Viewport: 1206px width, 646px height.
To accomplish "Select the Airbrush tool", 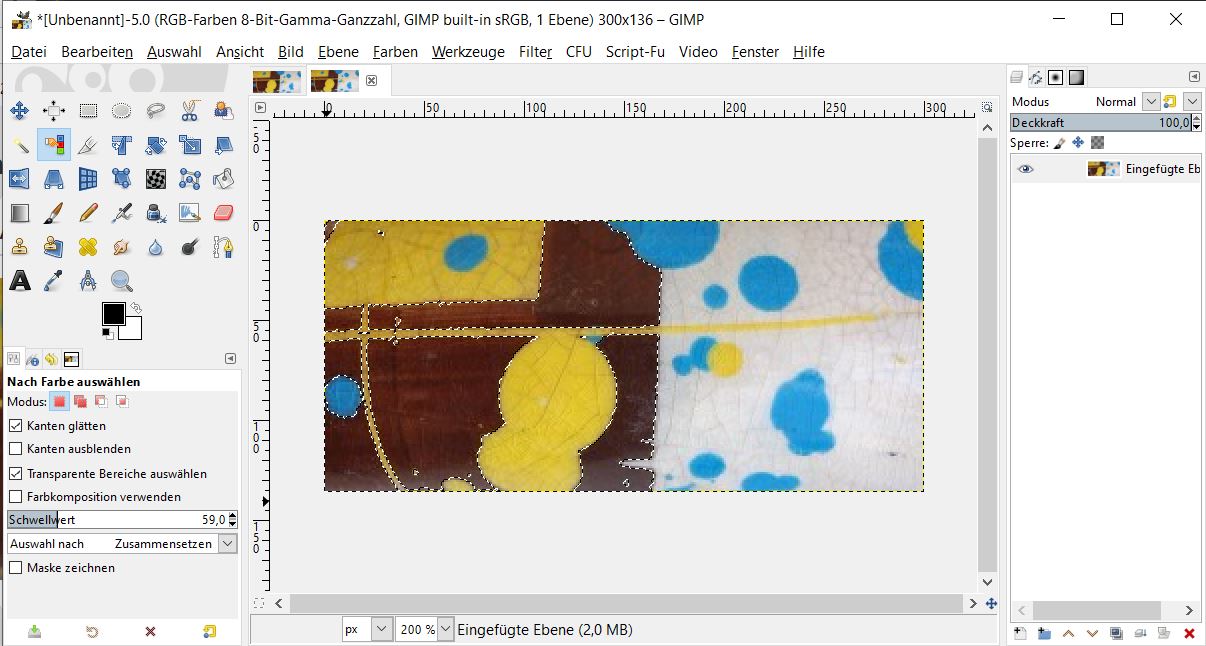I will click(122, 213).
